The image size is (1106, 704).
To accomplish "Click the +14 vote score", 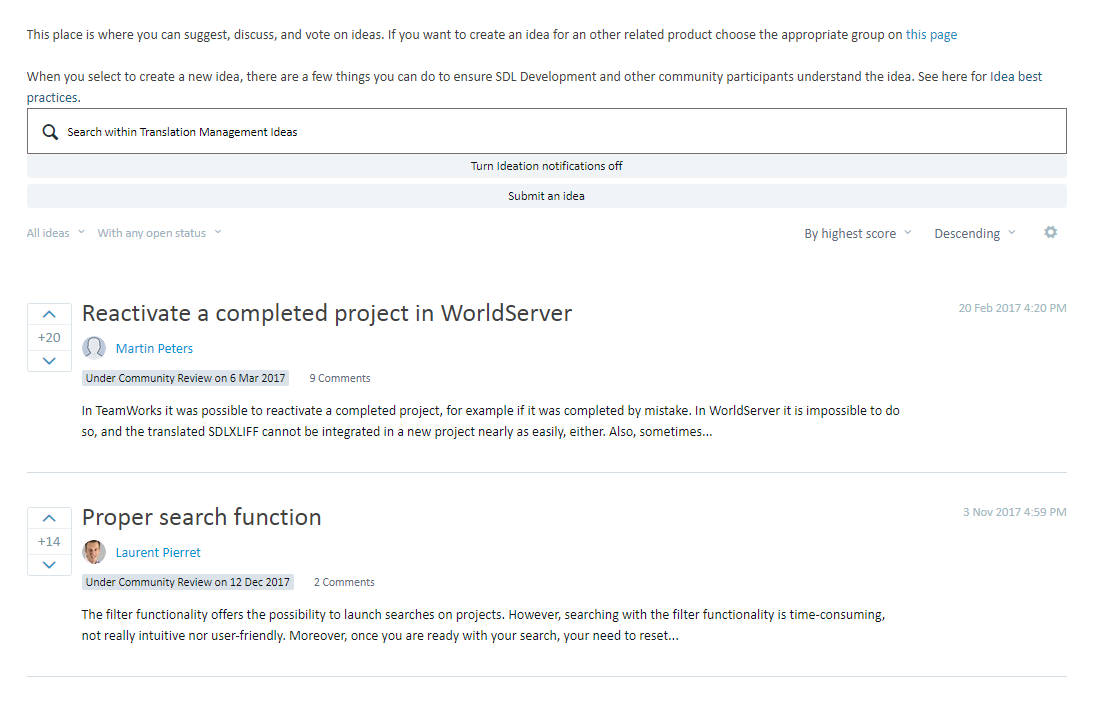I will (49, 542).
